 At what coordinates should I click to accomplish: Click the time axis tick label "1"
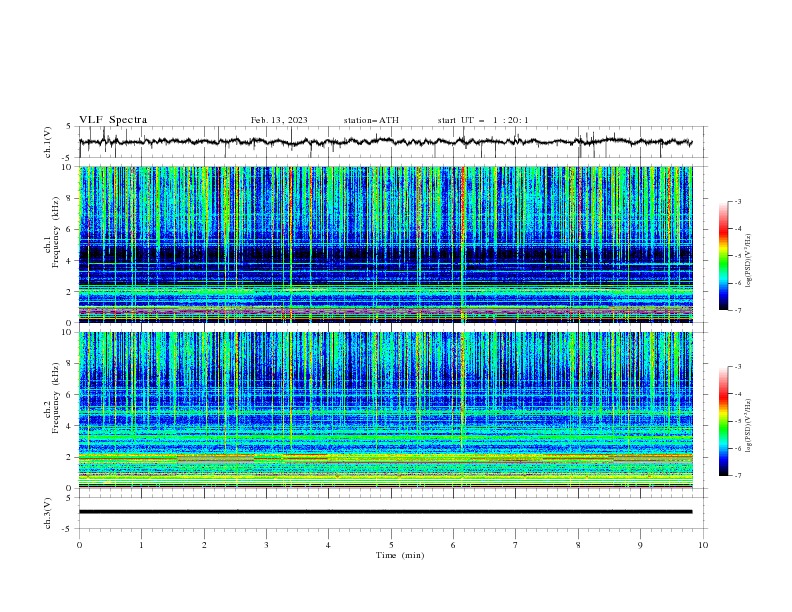[141, 545]
